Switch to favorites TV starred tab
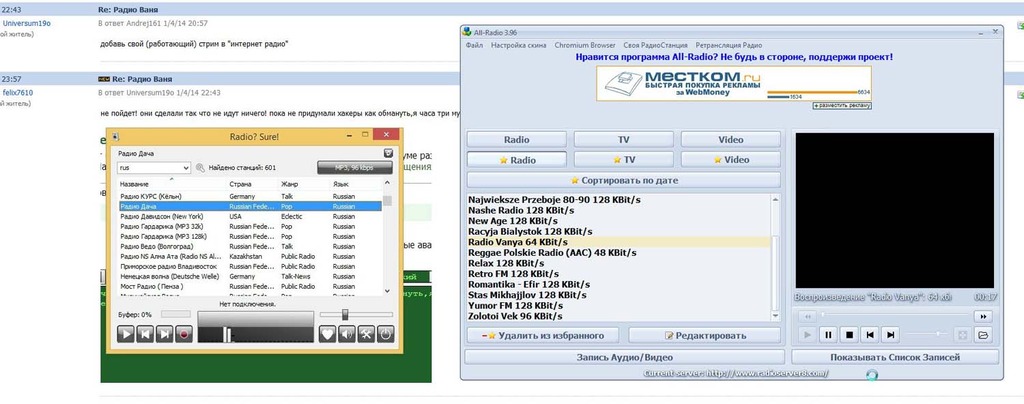 point(623,160)
